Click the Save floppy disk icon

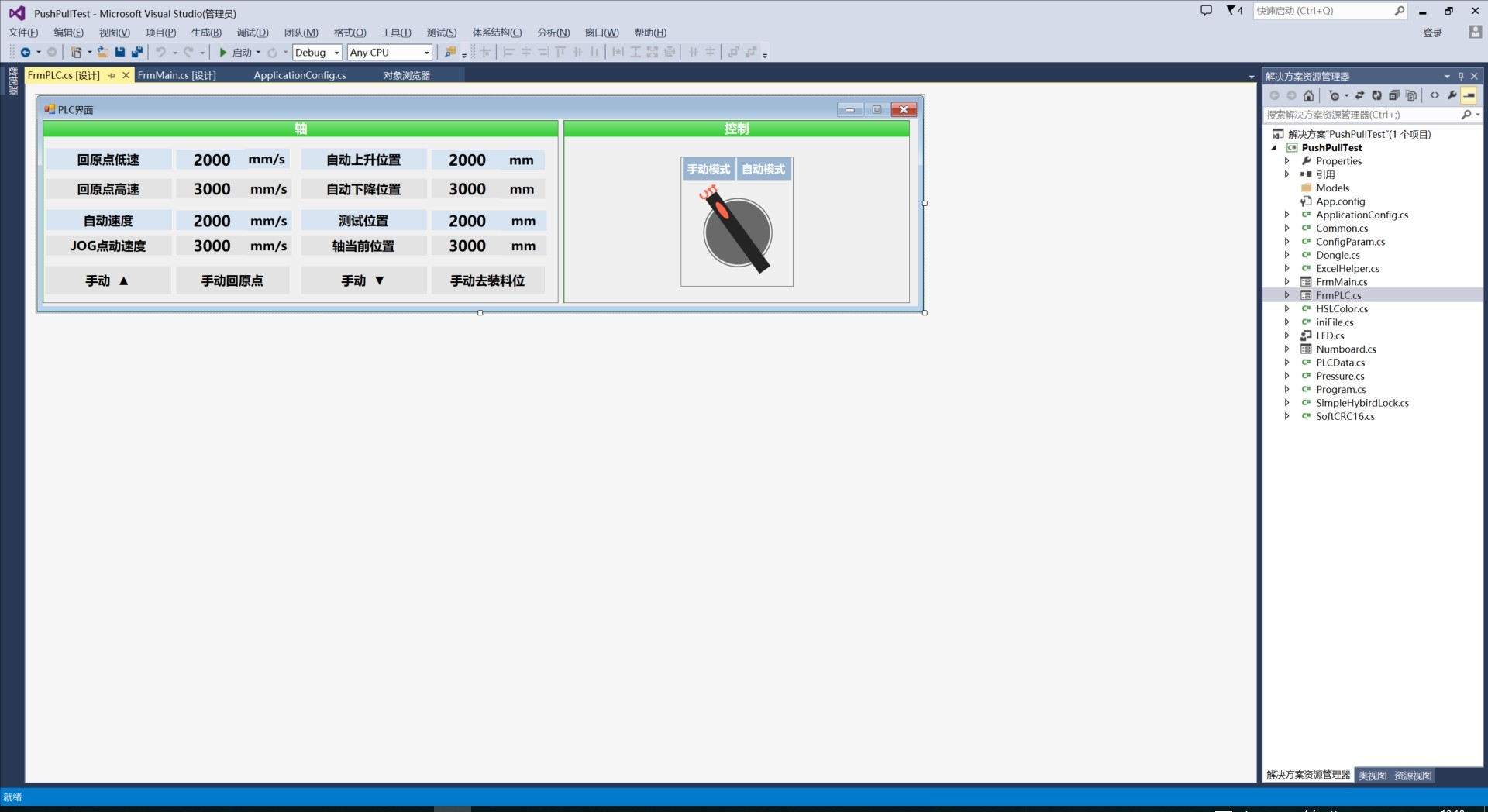tap(120, 53)
